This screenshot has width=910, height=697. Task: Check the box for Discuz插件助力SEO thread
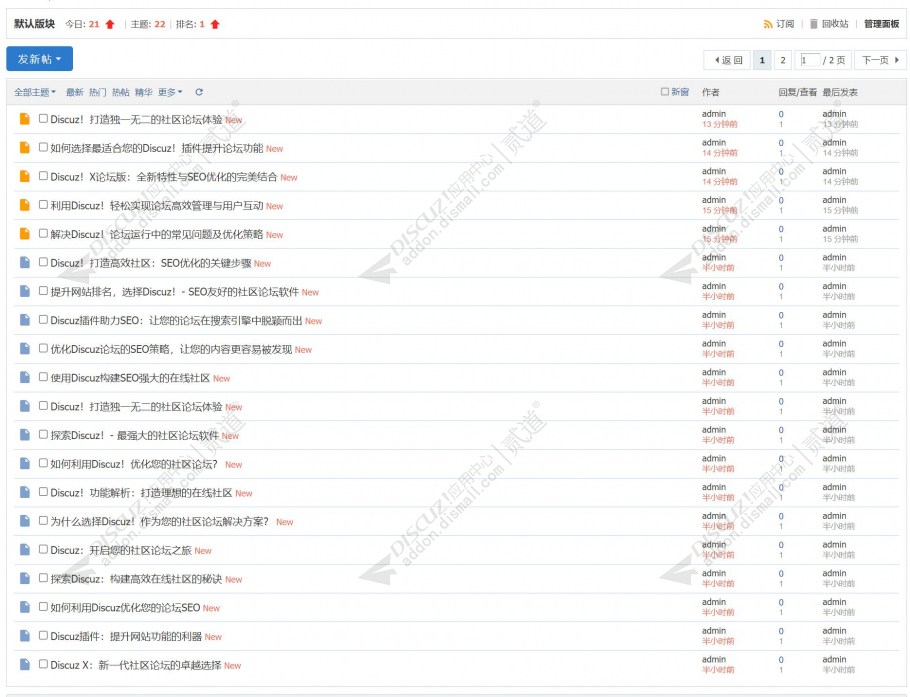pyautogui.click(x=43, y=320)
